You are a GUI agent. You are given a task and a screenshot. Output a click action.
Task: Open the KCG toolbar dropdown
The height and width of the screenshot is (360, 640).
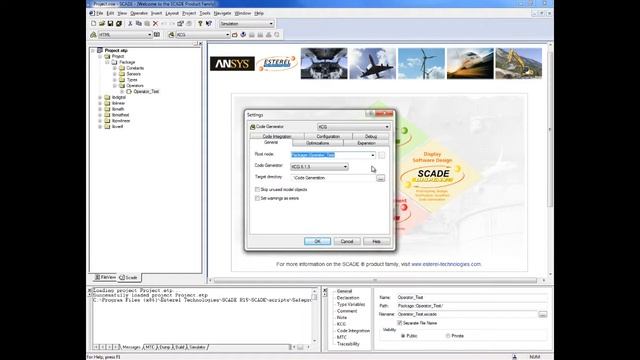click(x=228, y=35)
